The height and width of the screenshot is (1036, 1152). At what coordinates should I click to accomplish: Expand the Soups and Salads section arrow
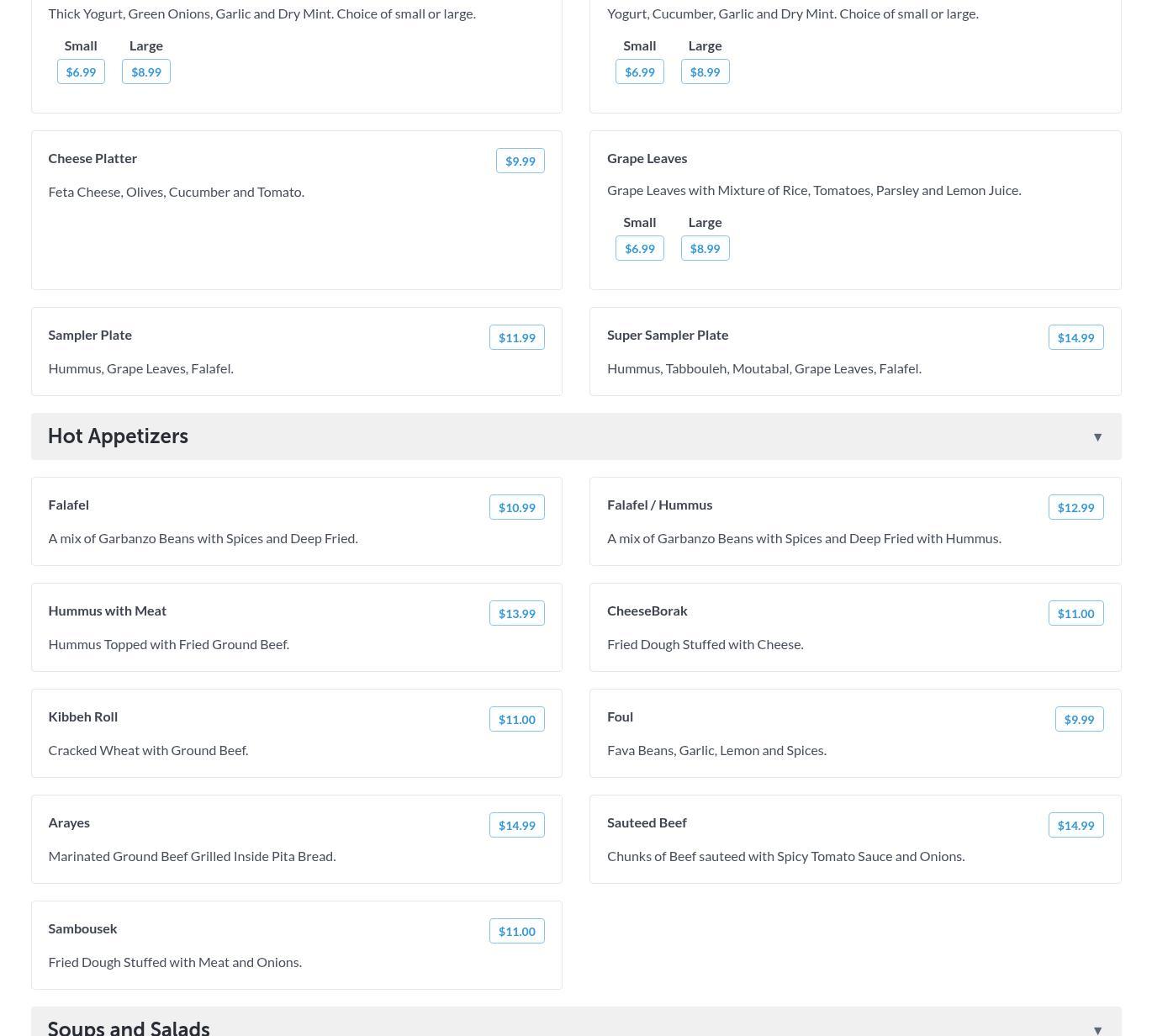click(1097, 1029)
